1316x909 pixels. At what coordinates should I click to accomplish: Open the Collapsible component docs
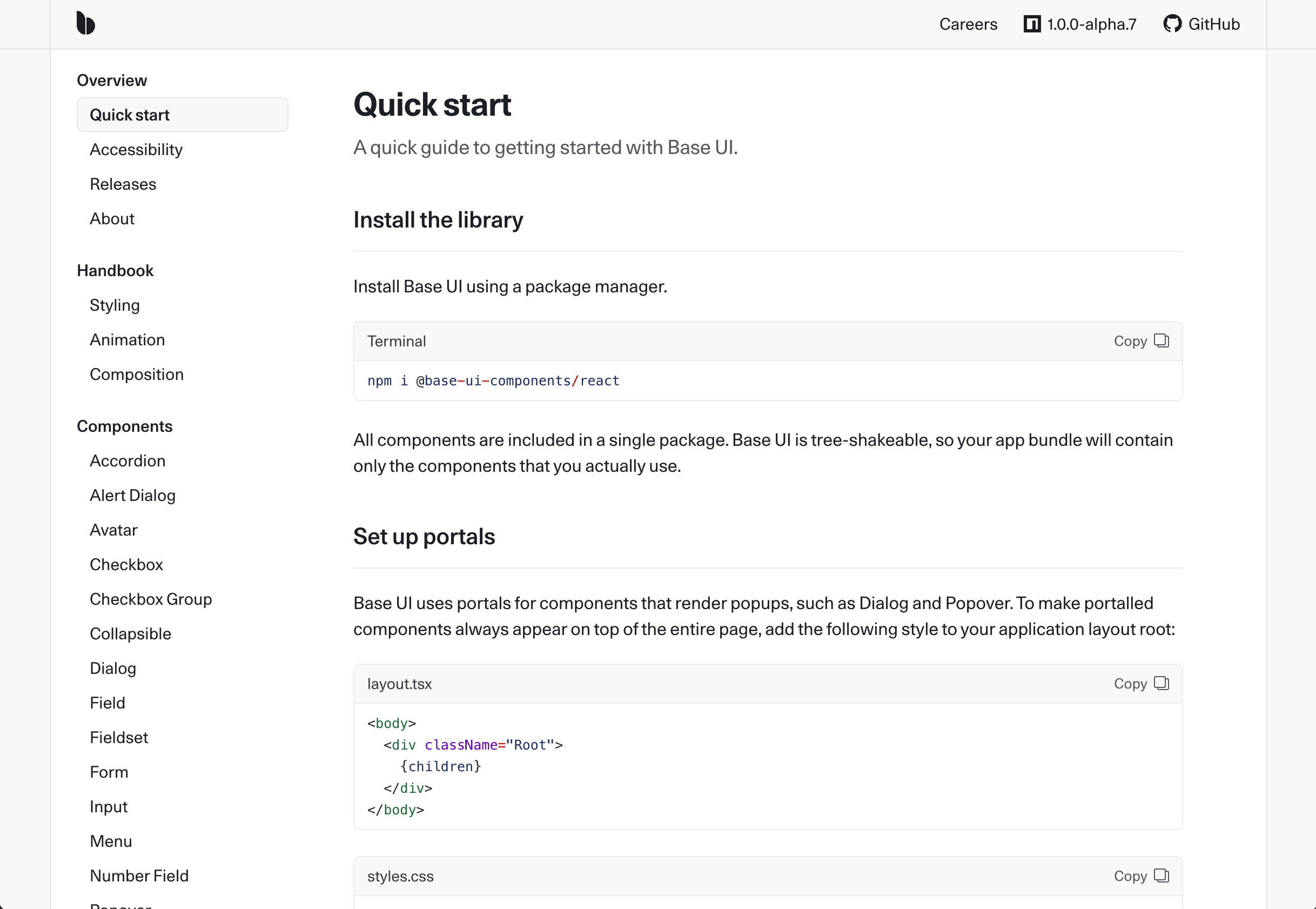click(x=130, y=634)
